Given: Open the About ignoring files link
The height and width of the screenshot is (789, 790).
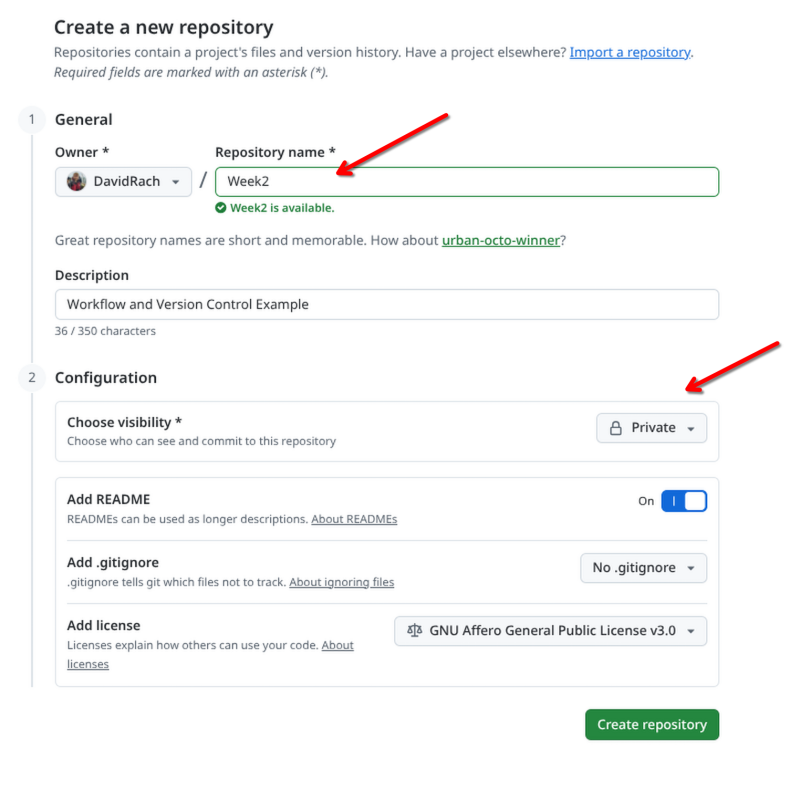Looking at the screenshot, I should click(341, 583).
